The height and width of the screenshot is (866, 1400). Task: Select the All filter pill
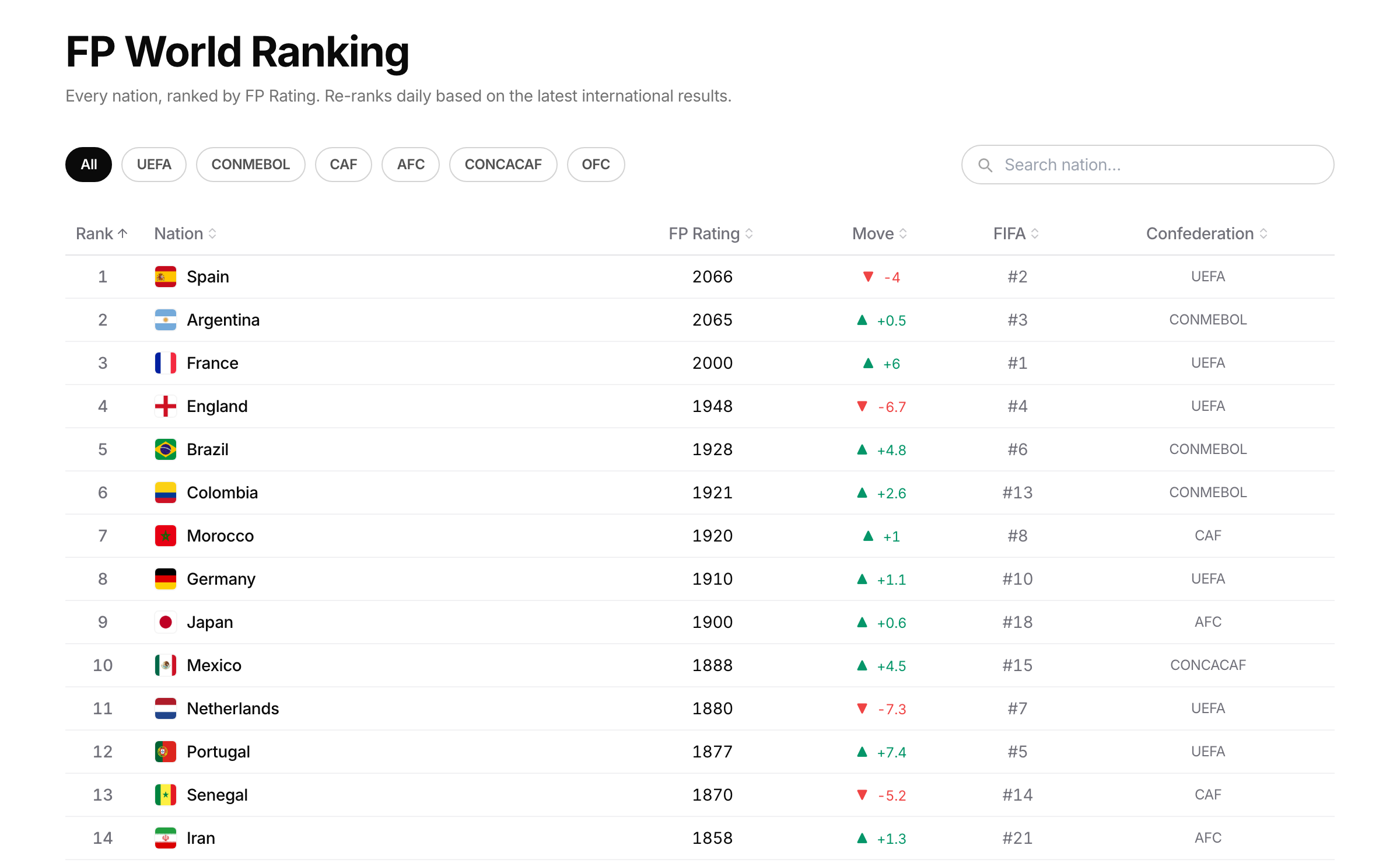(x=89, y=165)
